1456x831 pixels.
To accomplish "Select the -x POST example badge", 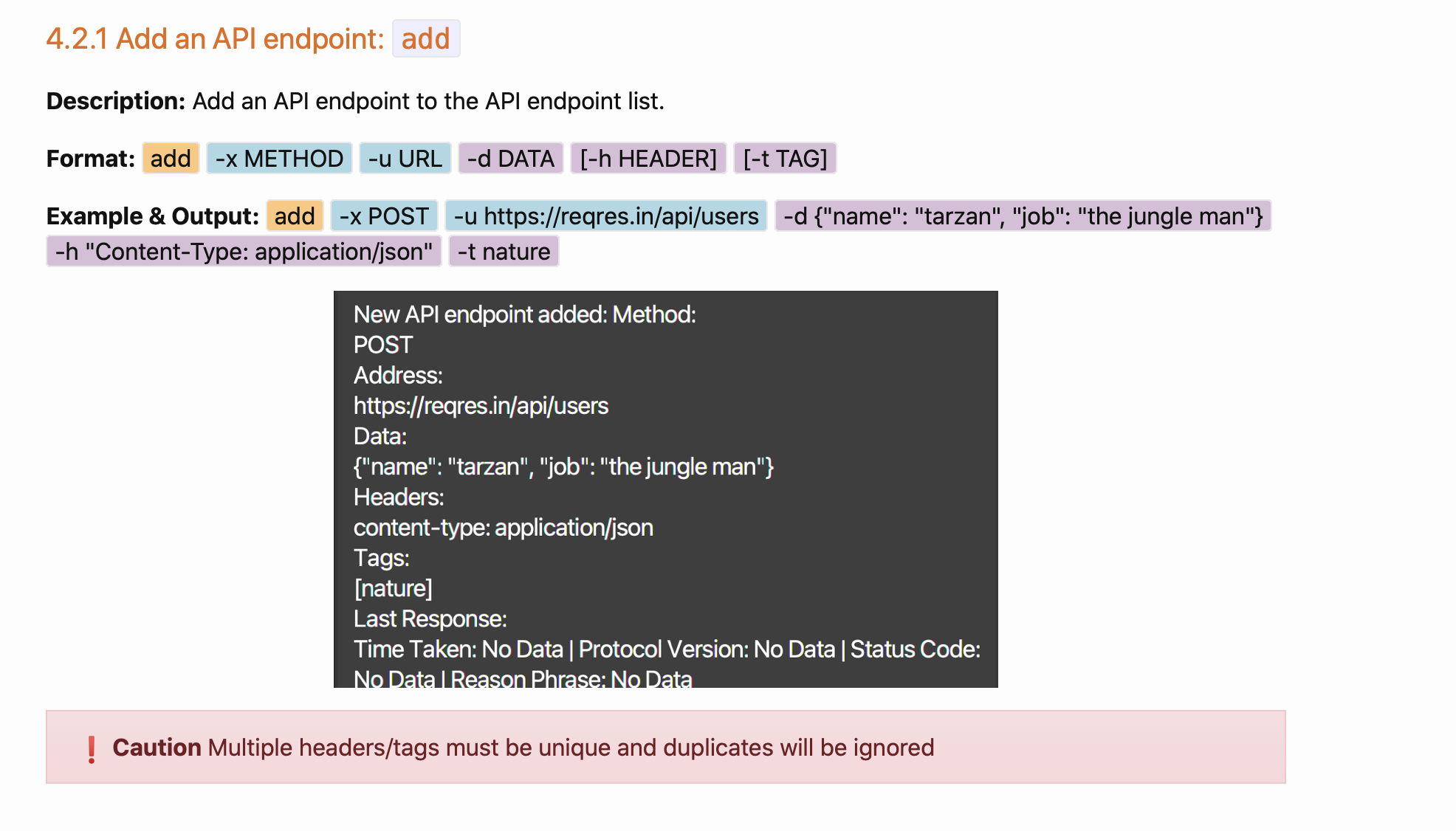I will click(384, 215).
